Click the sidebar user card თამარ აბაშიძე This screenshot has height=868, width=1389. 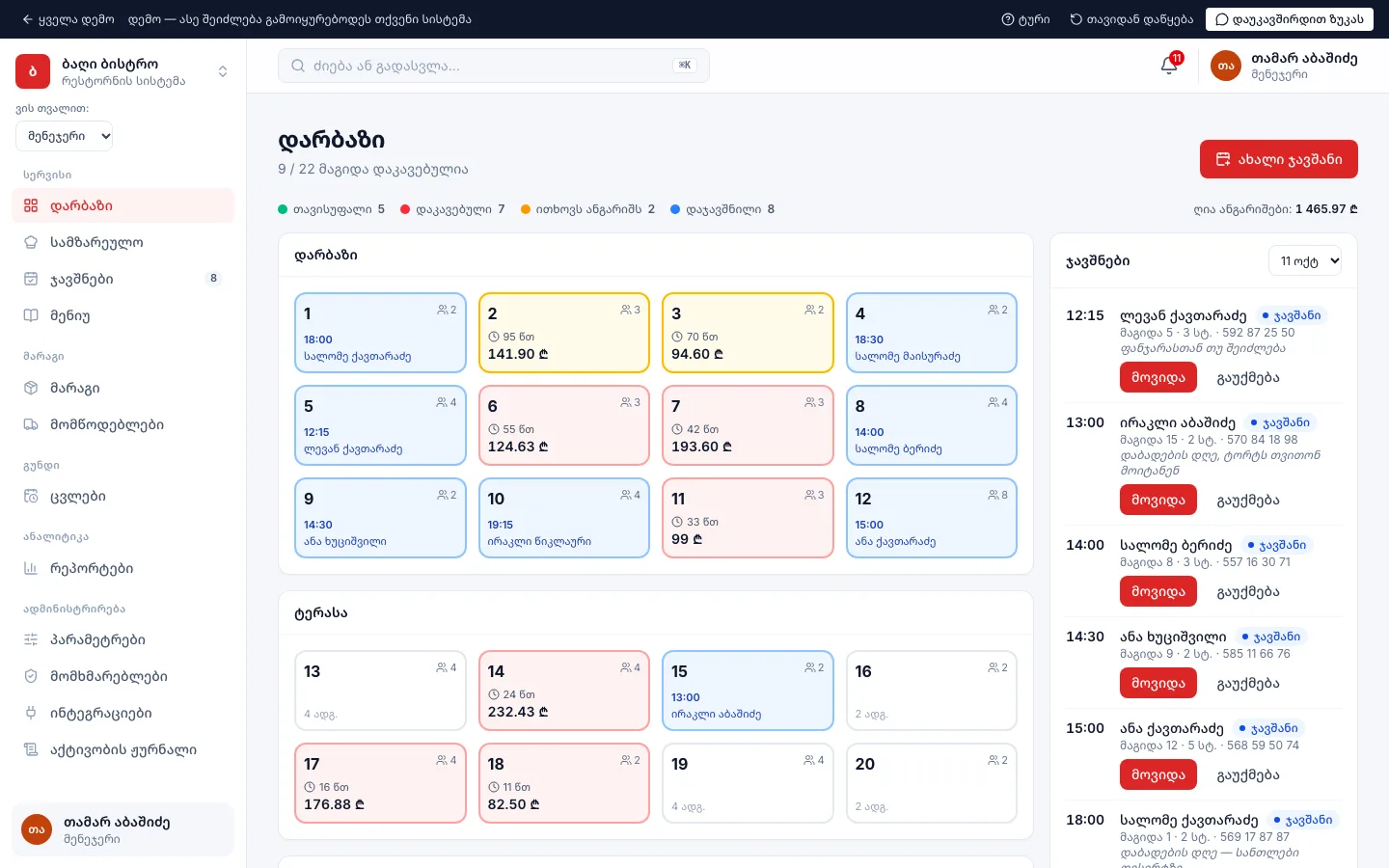tap(123, 829)
